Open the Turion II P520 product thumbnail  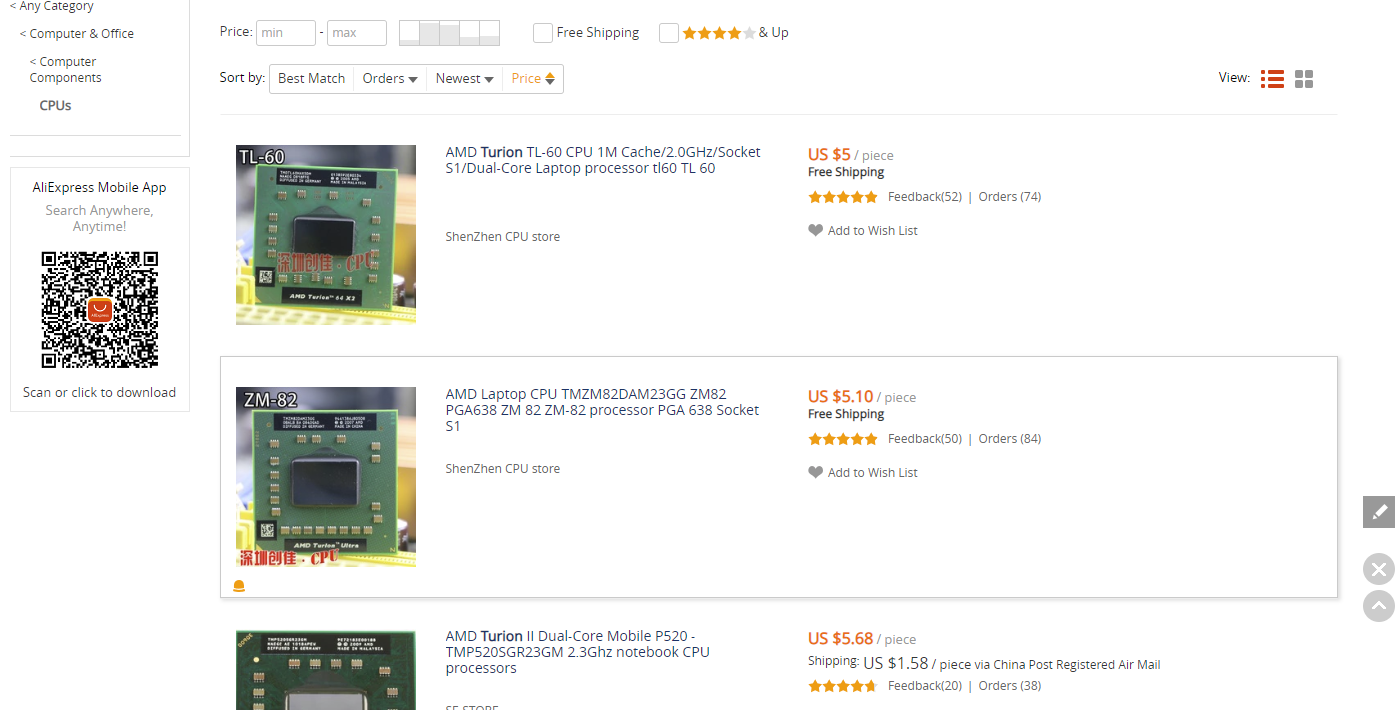click(326, 669)
